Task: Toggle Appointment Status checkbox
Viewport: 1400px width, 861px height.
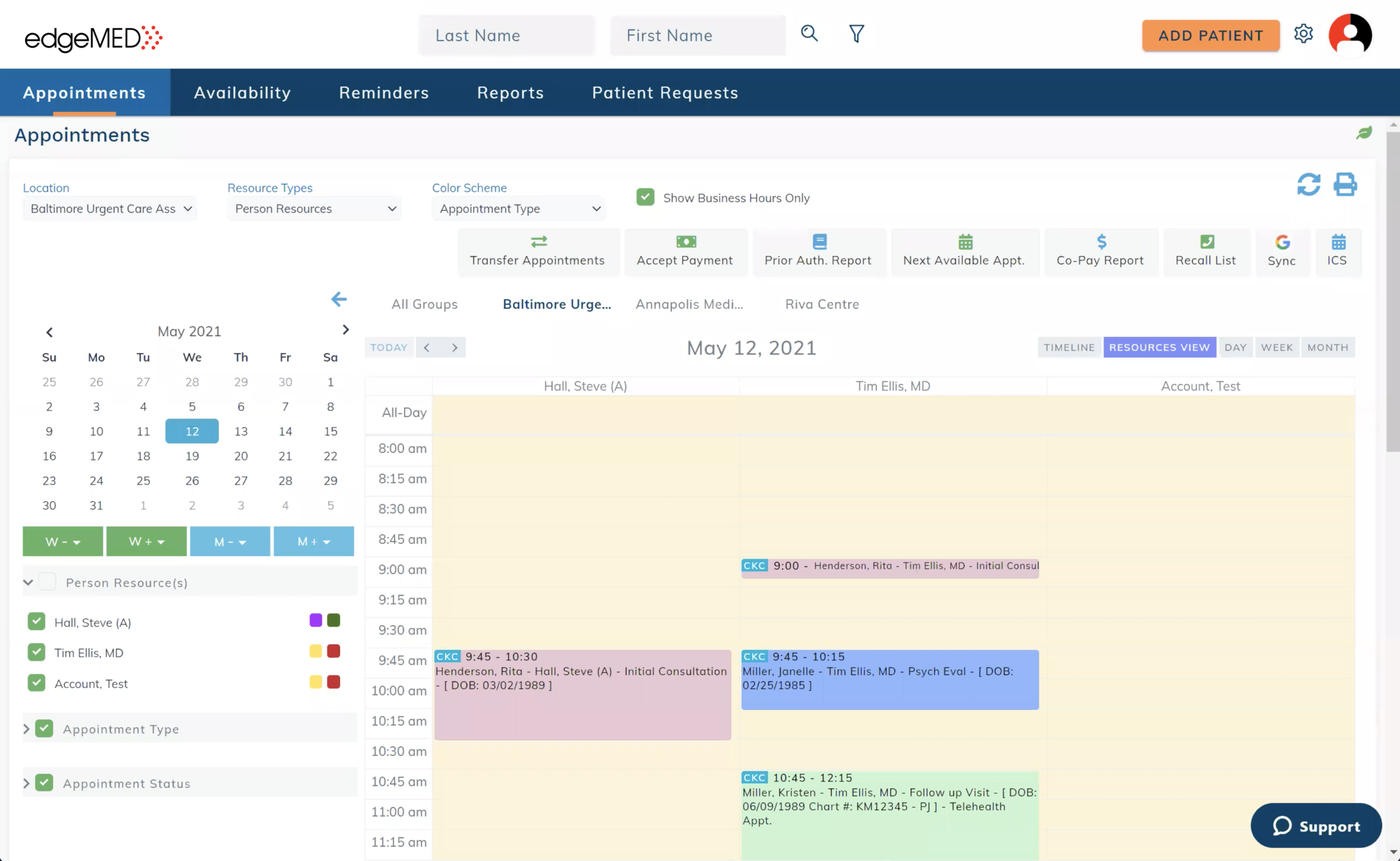Action: [44, 783]
